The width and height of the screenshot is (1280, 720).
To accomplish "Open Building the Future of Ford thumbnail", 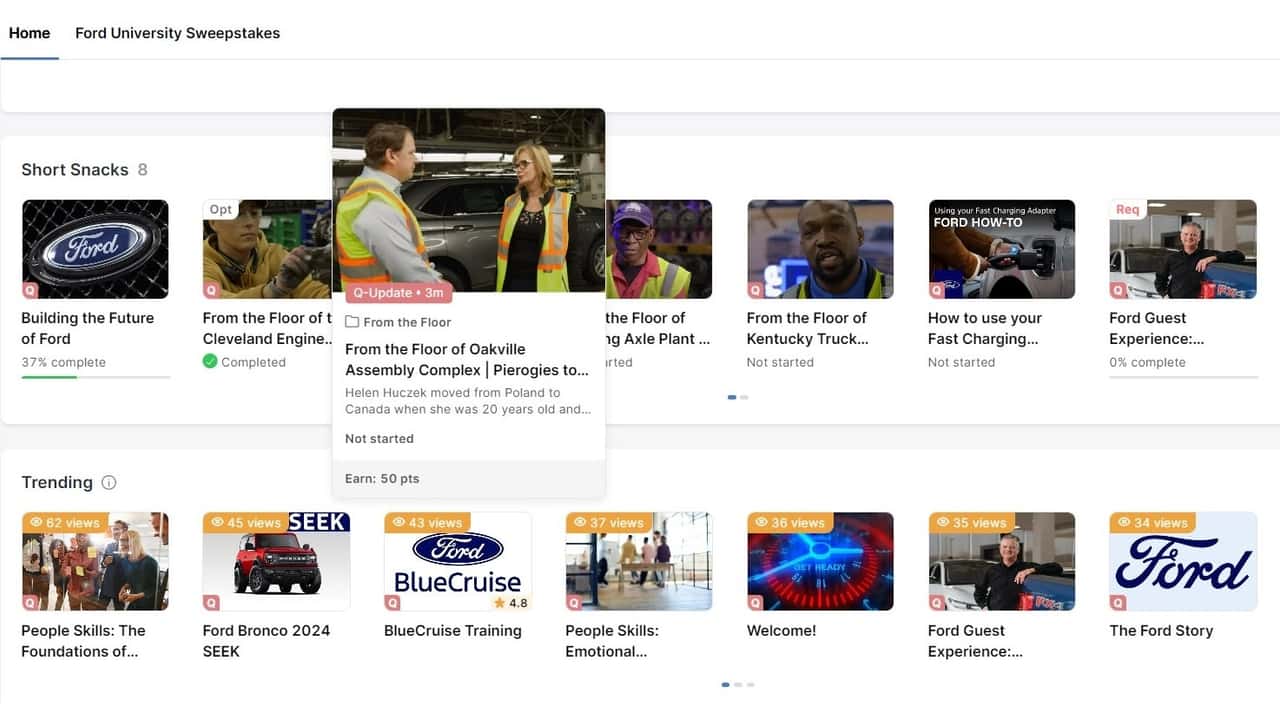I will [95, 249].
